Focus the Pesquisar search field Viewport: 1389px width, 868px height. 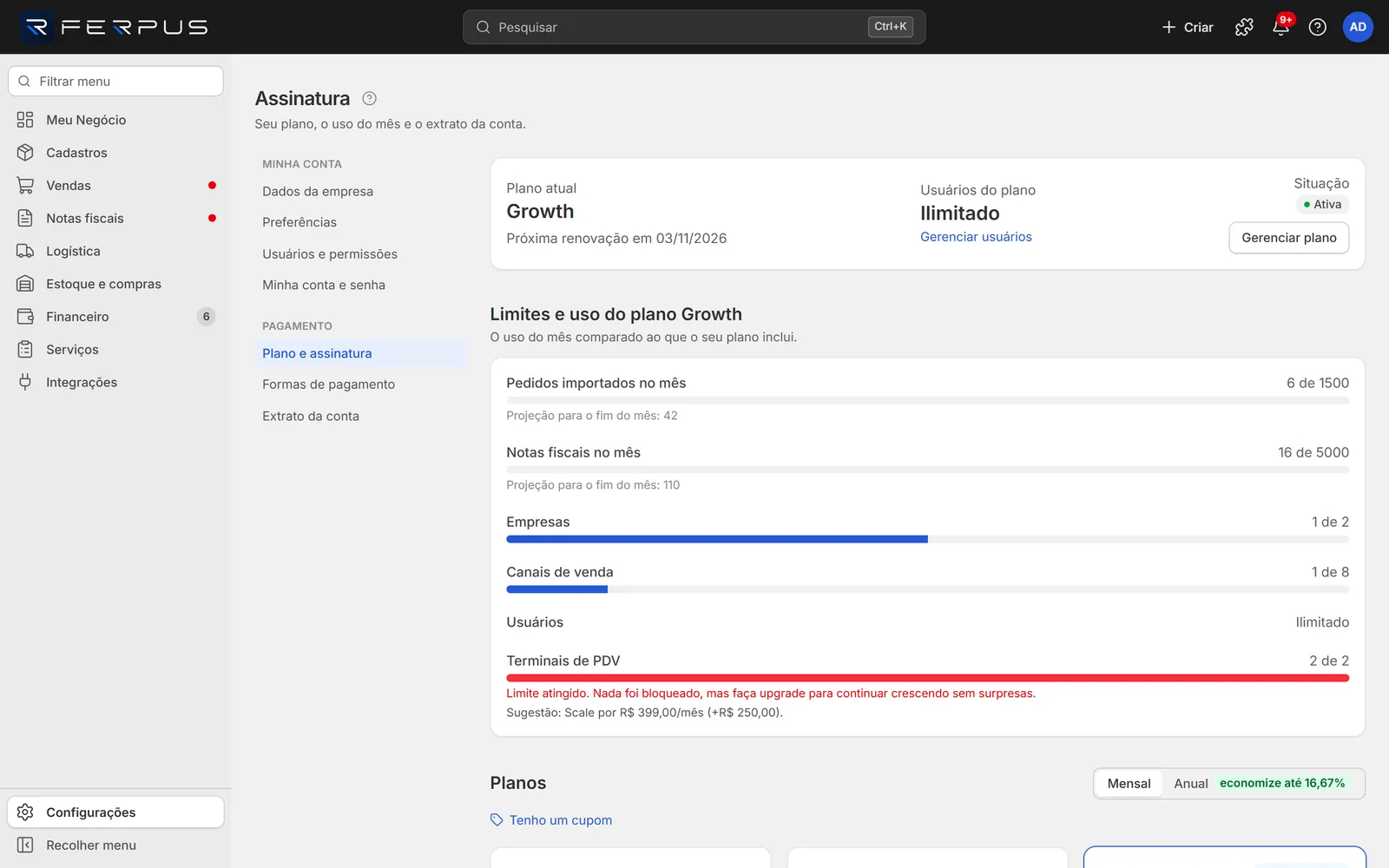694,27
